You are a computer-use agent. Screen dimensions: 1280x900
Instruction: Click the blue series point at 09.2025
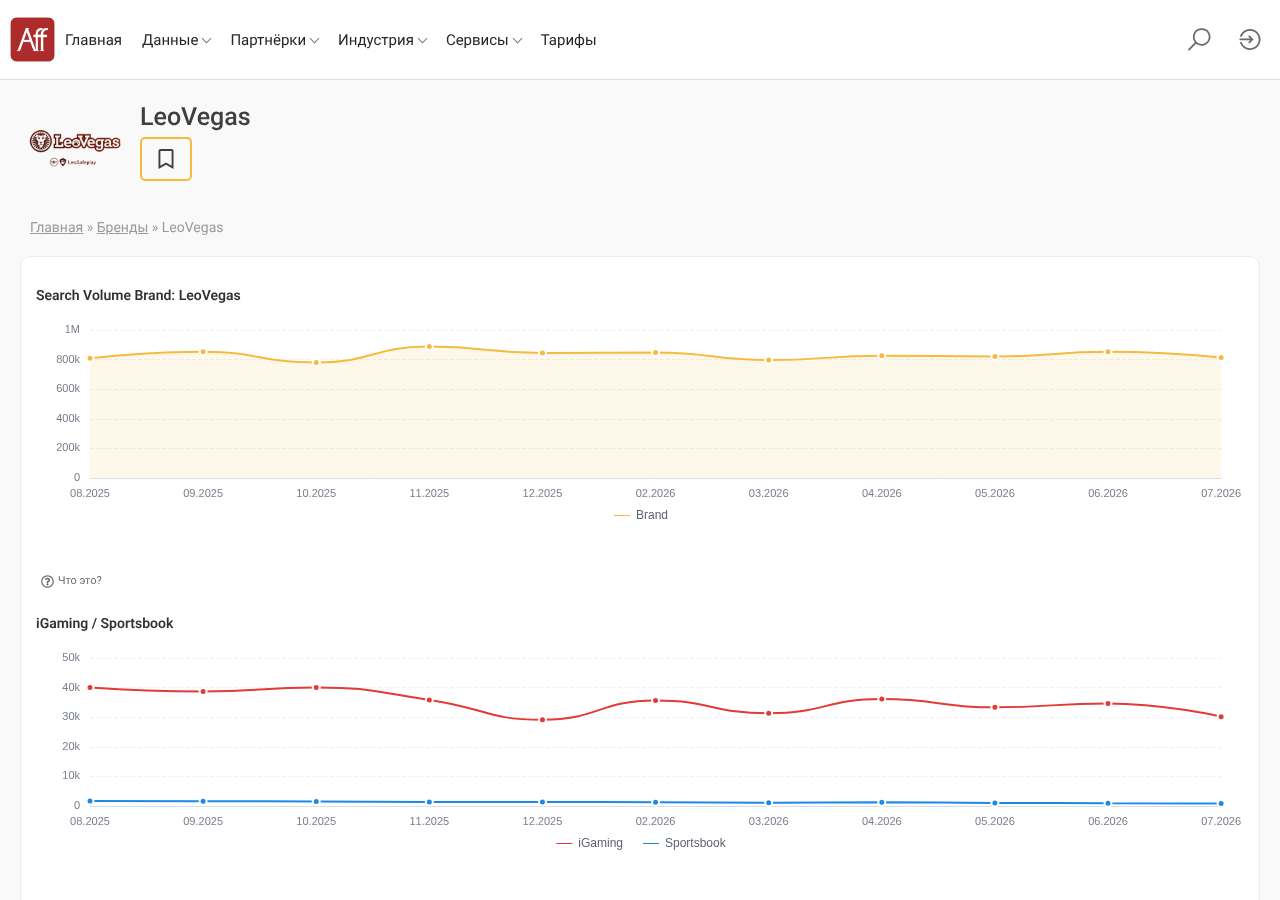point(203,801)
